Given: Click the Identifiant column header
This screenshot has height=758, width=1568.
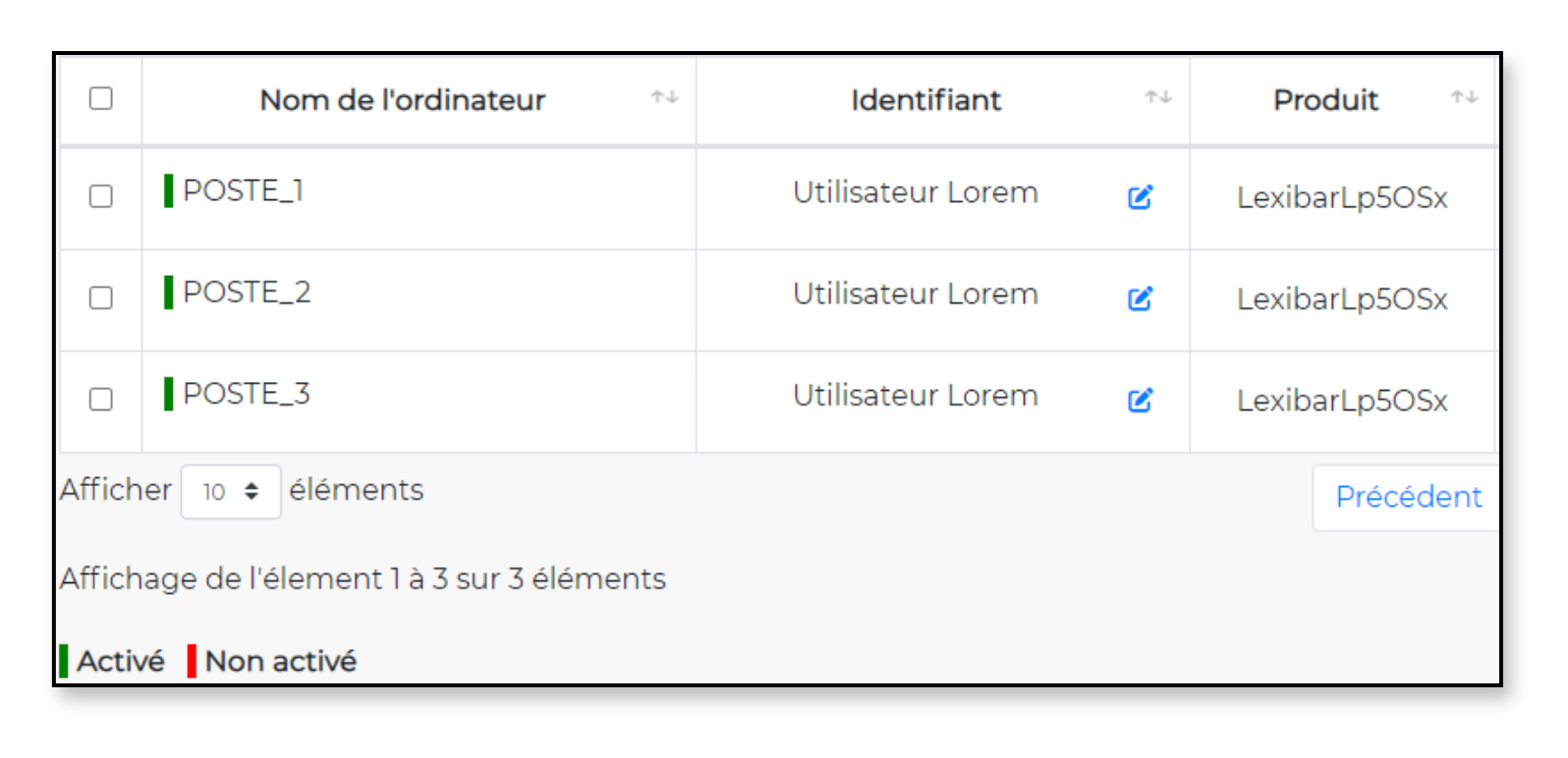Looking at the screenshot, I should coord(925,100).
